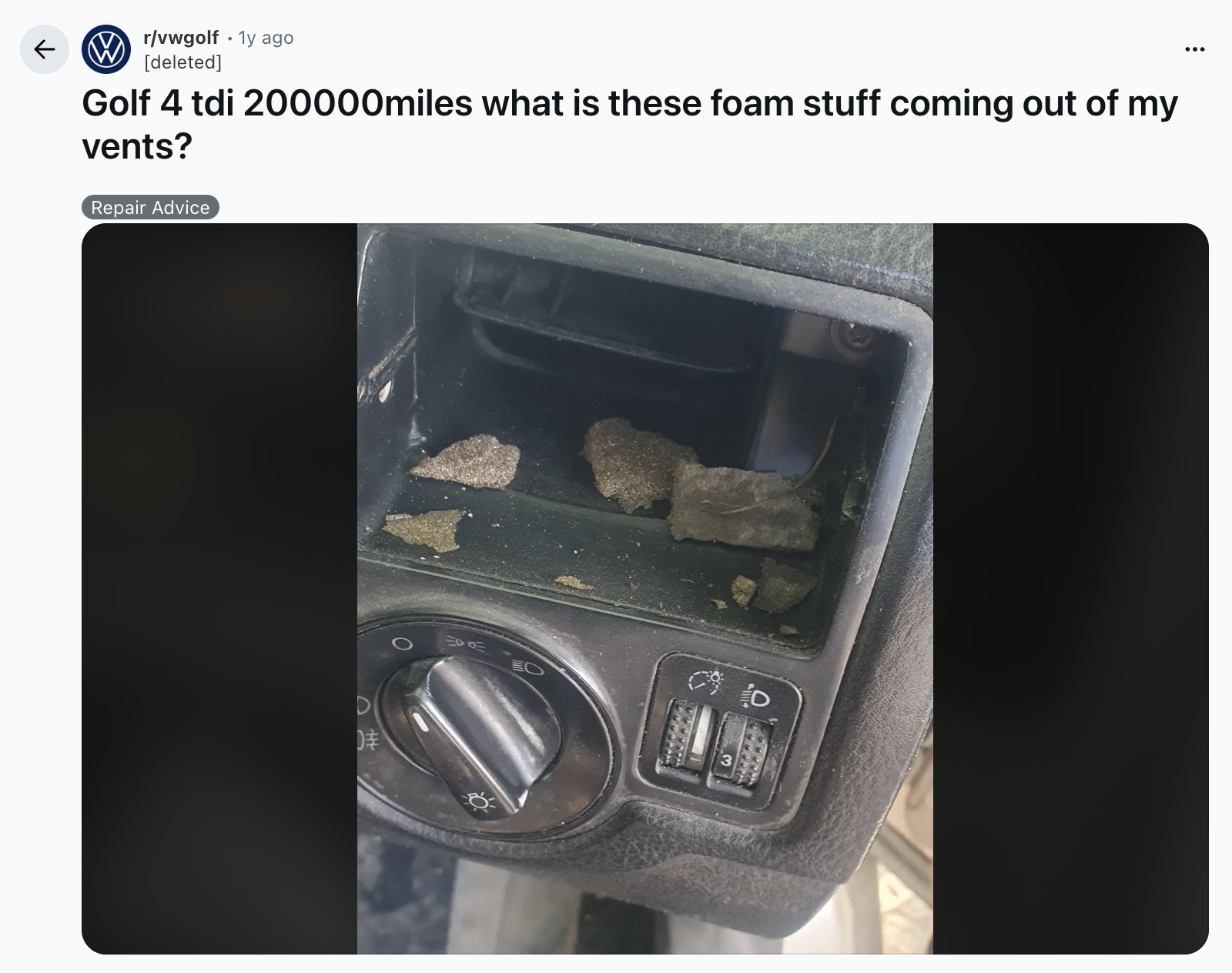The width and height of the screenshot is (1232, 973).
Task: Open the three-dot post options menu
Action: 1194,49
